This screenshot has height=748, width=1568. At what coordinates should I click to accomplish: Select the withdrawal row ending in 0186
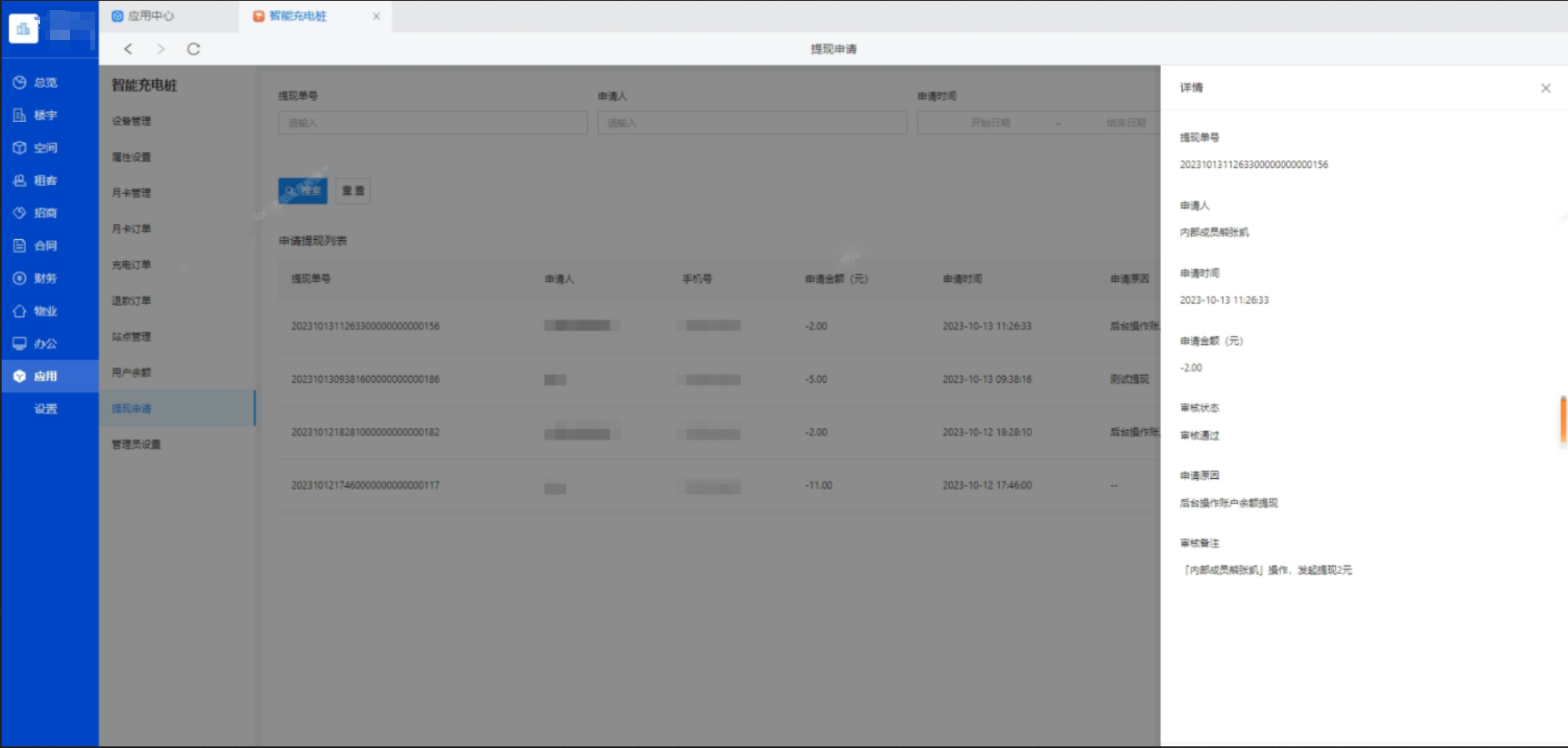365,379
